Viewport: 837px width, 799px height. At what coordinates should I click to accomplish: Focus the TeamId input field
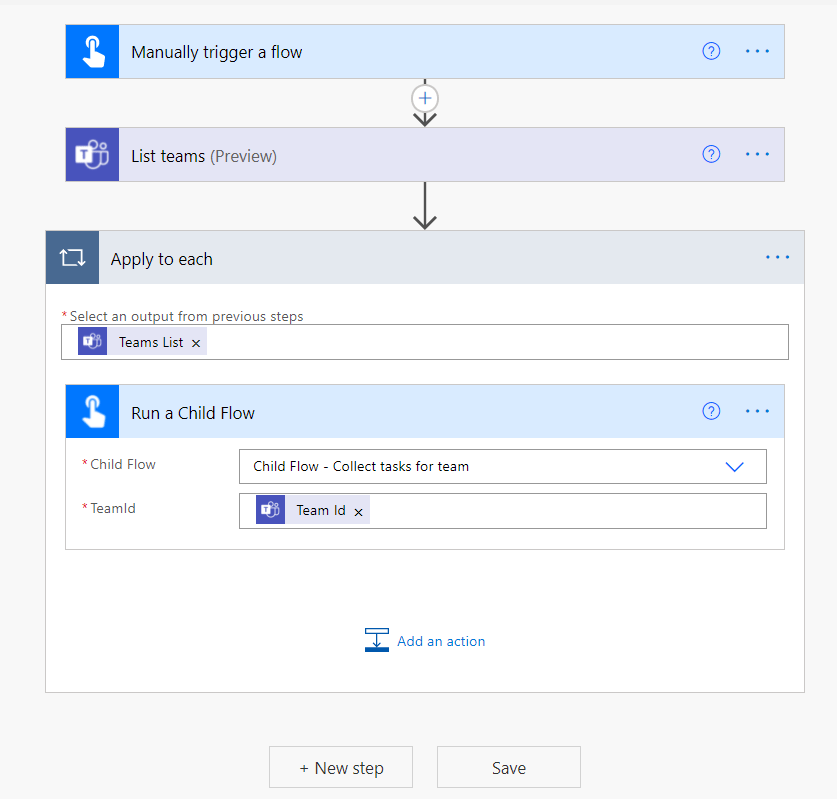coord(503,511)
